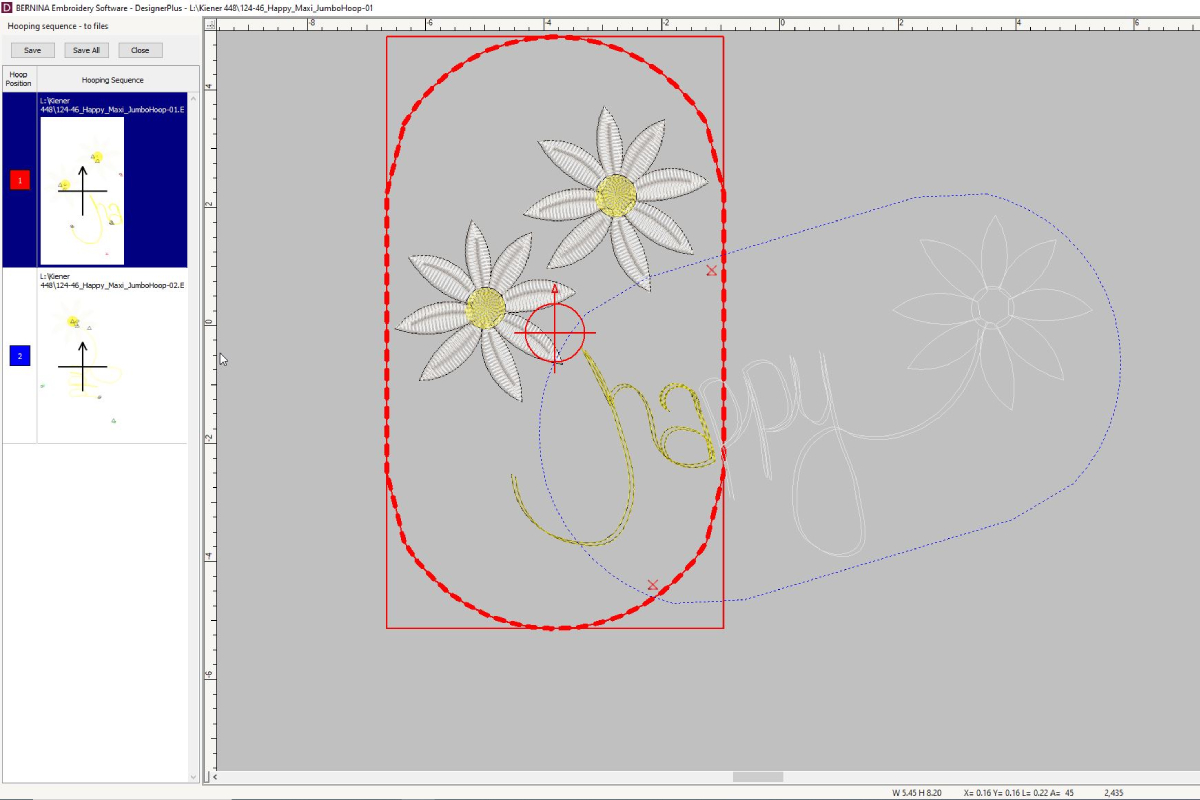Close the Hooping sequence dialog
Screen dimensions: 1200x800
(x=140, y=49)
